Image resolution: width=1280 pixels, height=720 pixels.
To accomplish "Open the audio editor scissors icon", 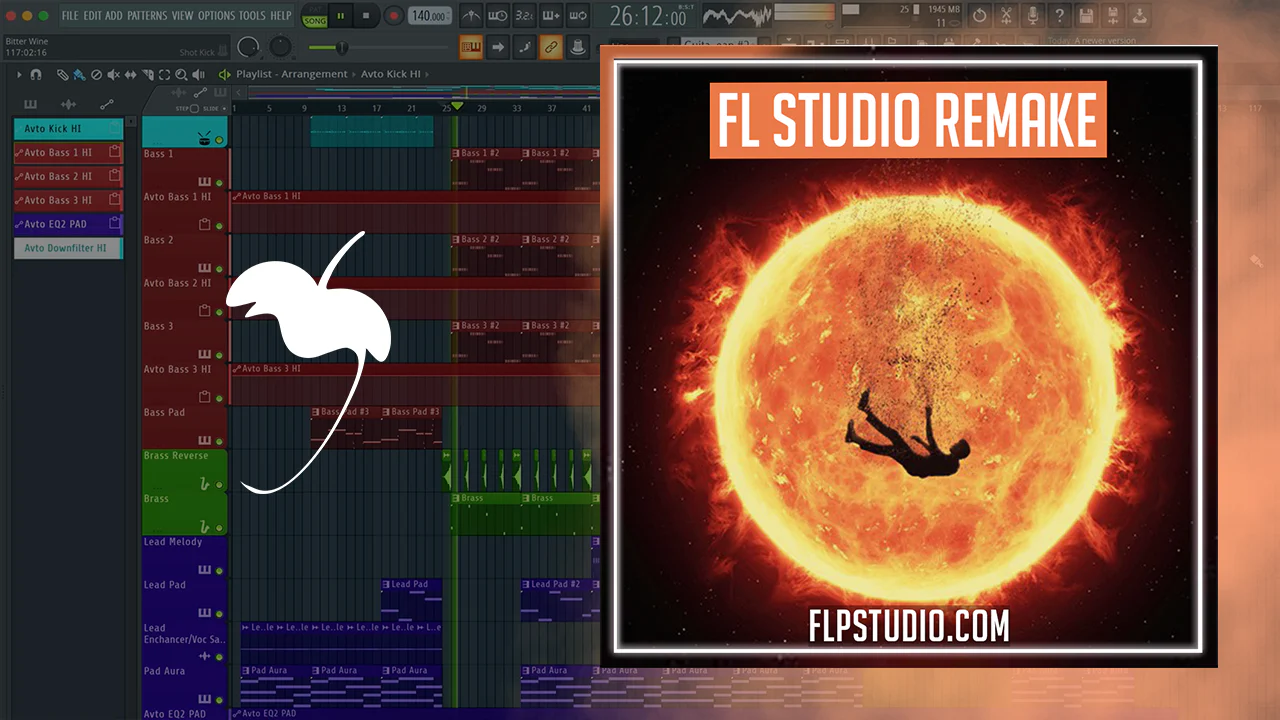I will click(1007, 16).
